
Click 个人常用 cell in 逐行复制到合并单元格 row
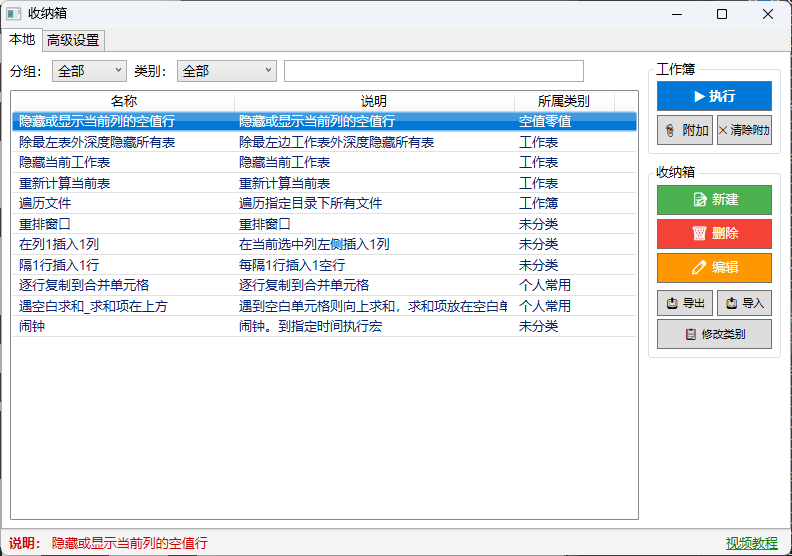(x=545, y=285)
